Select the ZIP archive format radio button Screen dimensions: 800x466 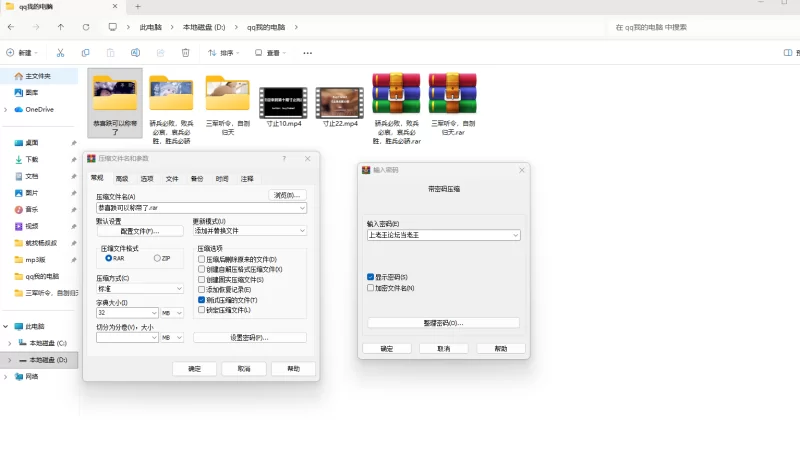[156, 258]
